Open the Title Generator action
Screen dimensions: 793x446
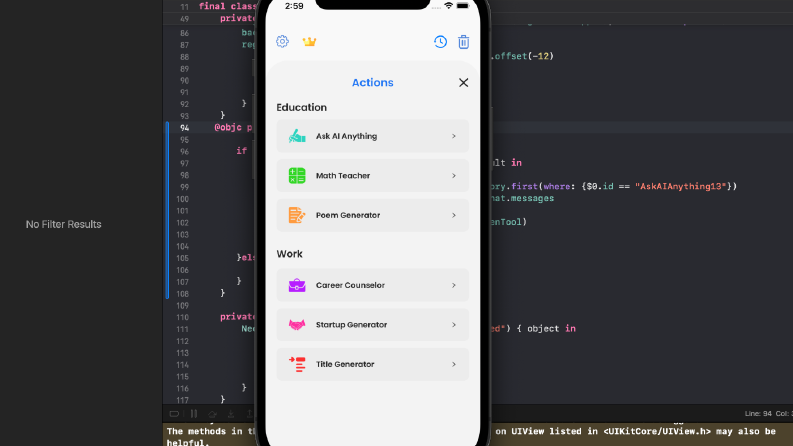372,364
